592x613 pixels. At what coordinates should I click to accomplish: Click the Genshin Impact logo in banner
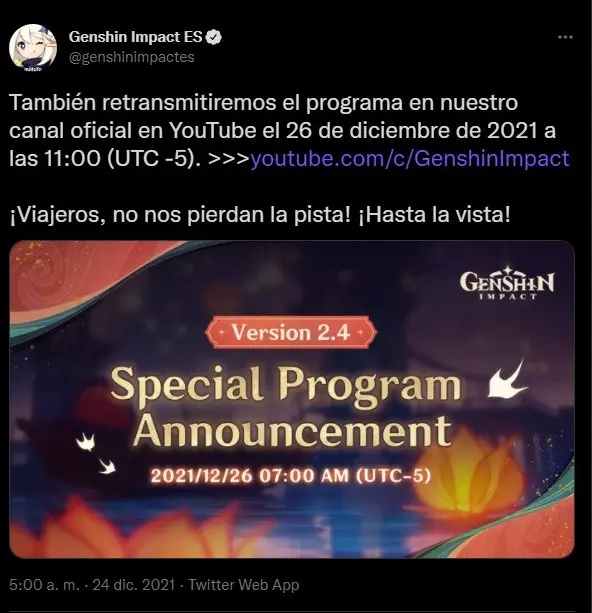click(x=507, y=283)
